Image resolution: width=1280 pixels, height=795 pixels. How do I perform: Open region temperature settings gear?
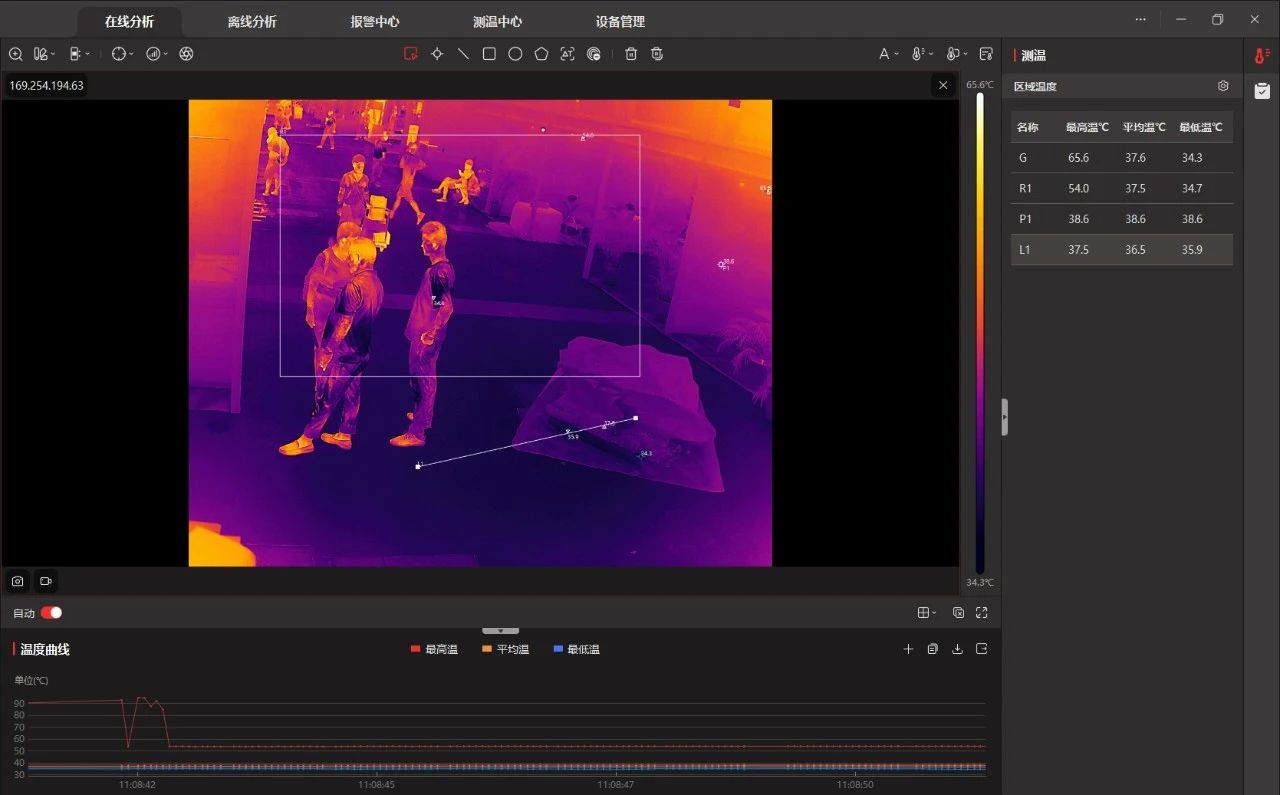click(x=1223, y=86)
